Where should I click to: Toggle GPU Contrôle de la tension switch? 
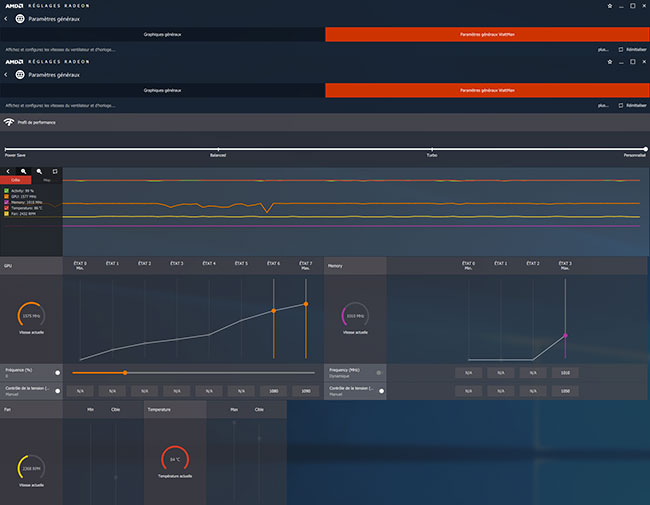(58, 390)
